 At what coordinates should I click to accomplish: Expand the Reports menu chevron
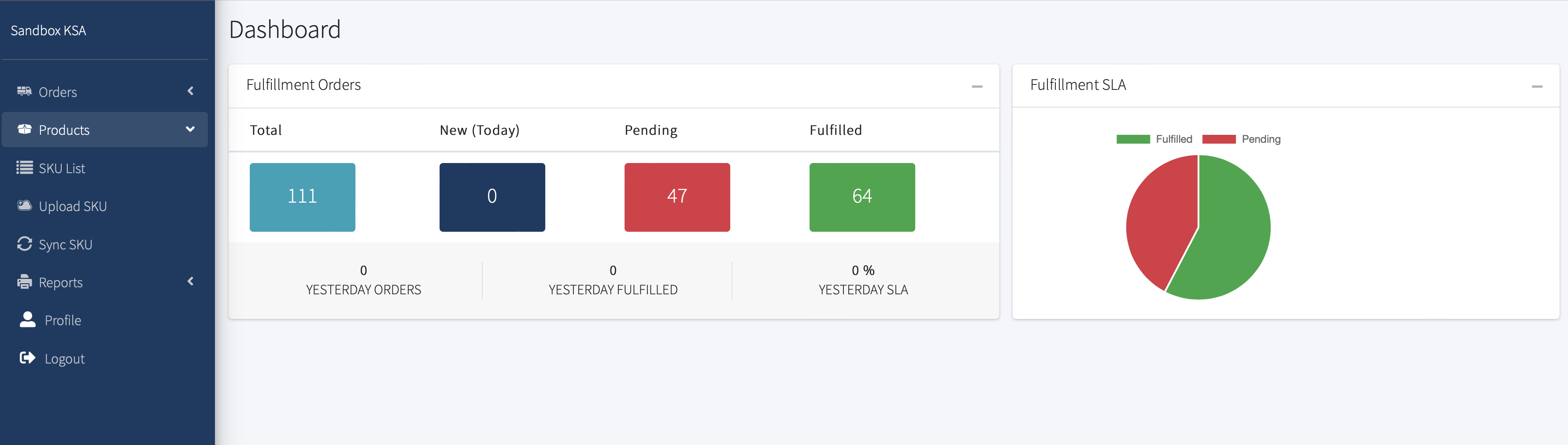pos(191,281)
